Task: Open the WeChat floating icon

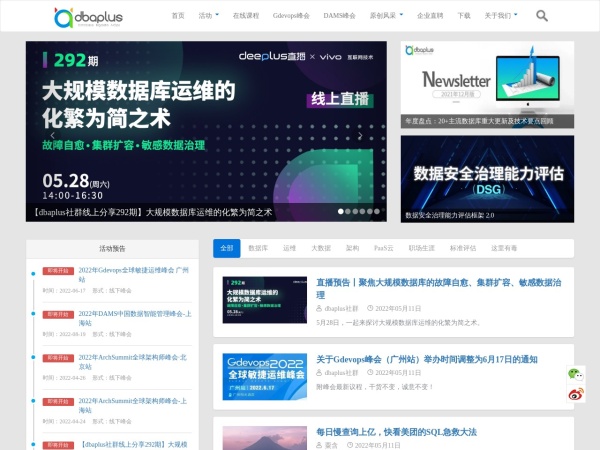Action: (x=576, y=374)
